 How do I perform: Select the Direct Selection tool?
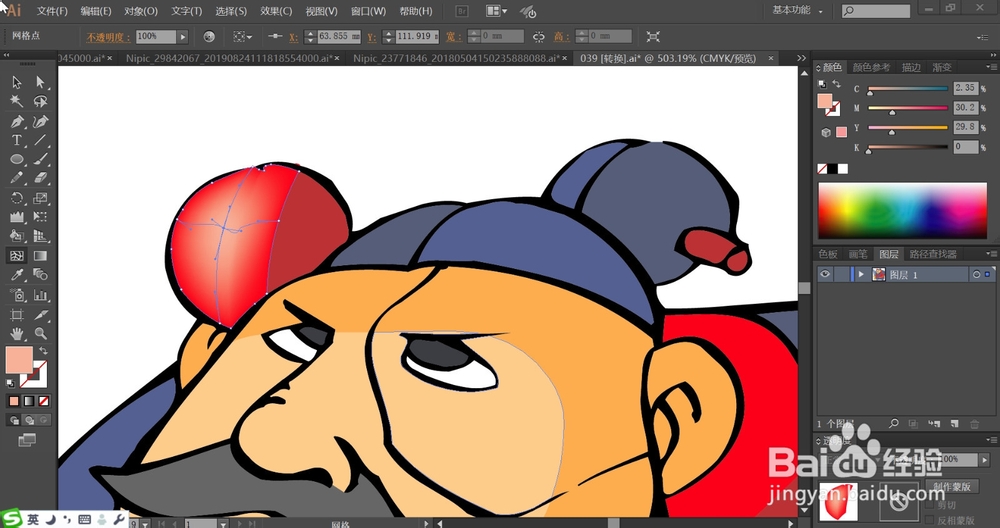[x=40, y=82]
